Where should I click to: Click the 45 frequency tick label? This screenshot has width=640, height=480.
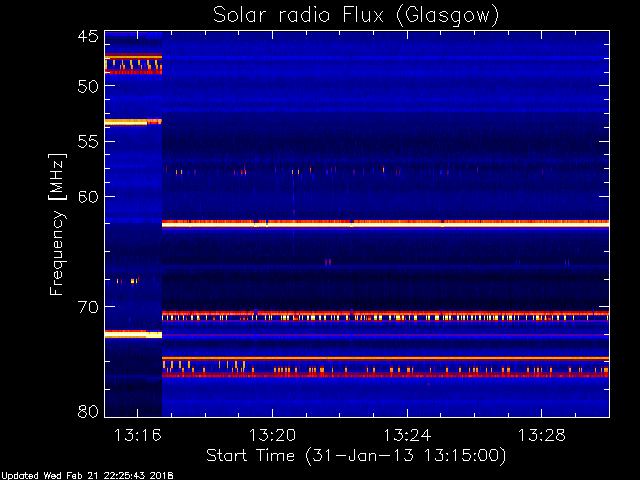[x=88, y=37]
